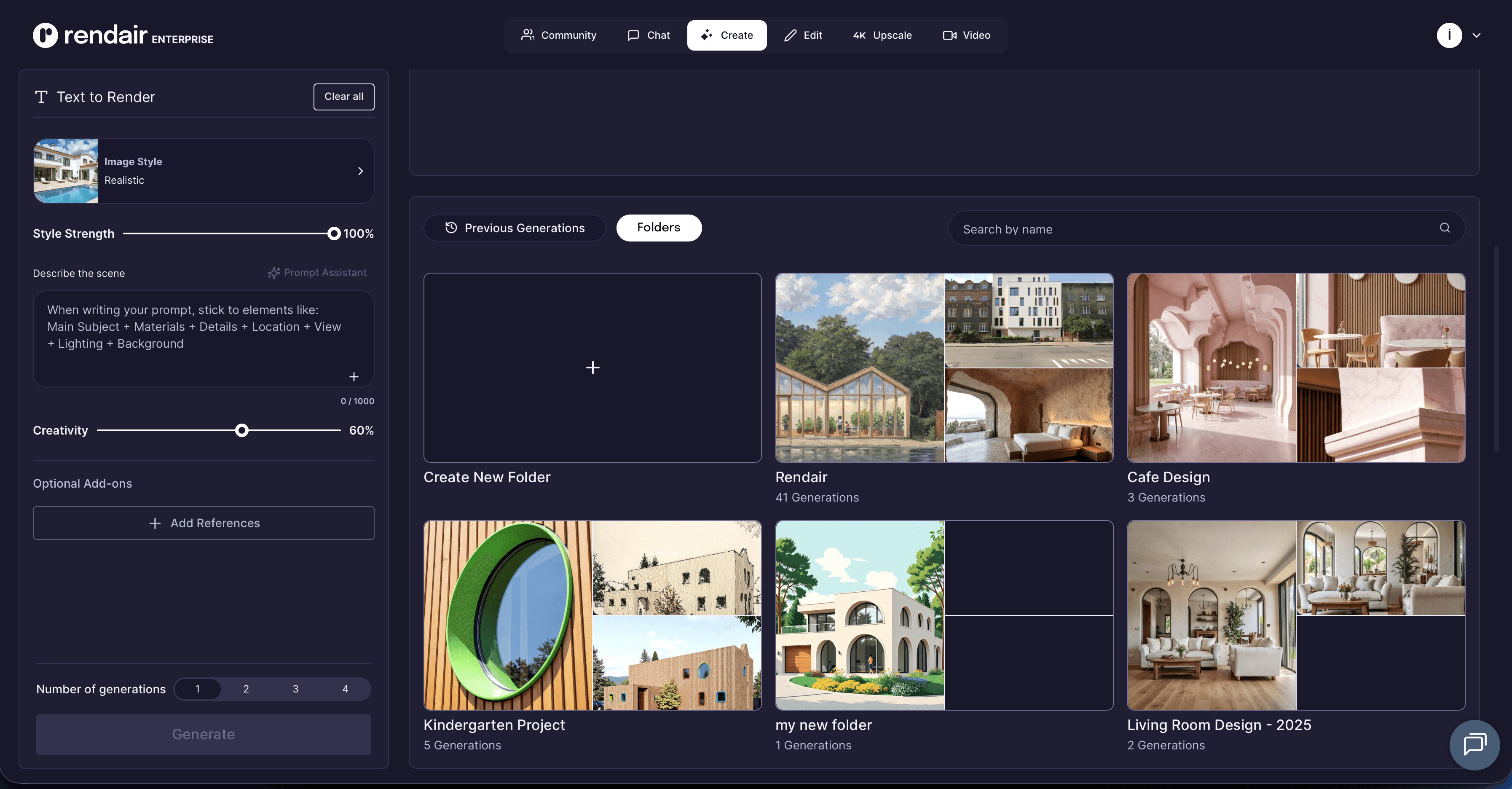This screenshot has height=789, width=1512.
Task: Click the profile avatar icon
Action: (x=1449, y=35)
